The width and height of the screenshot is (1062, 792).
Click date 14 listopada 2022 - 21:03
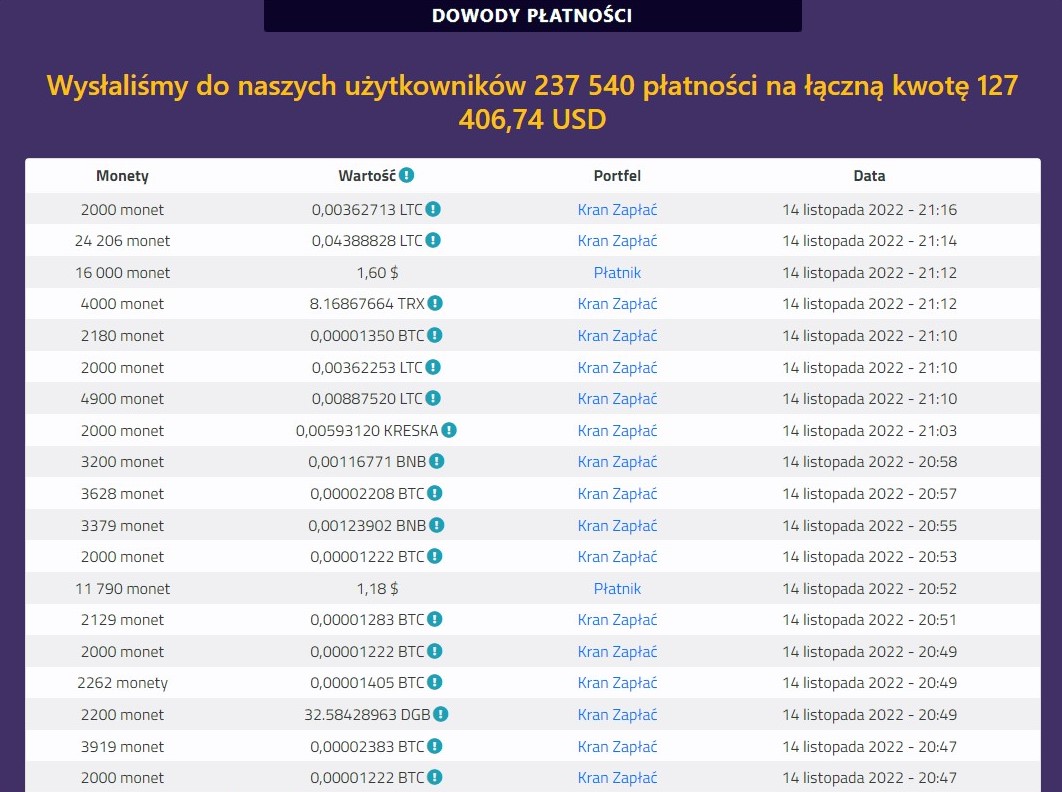coord(869,431)
